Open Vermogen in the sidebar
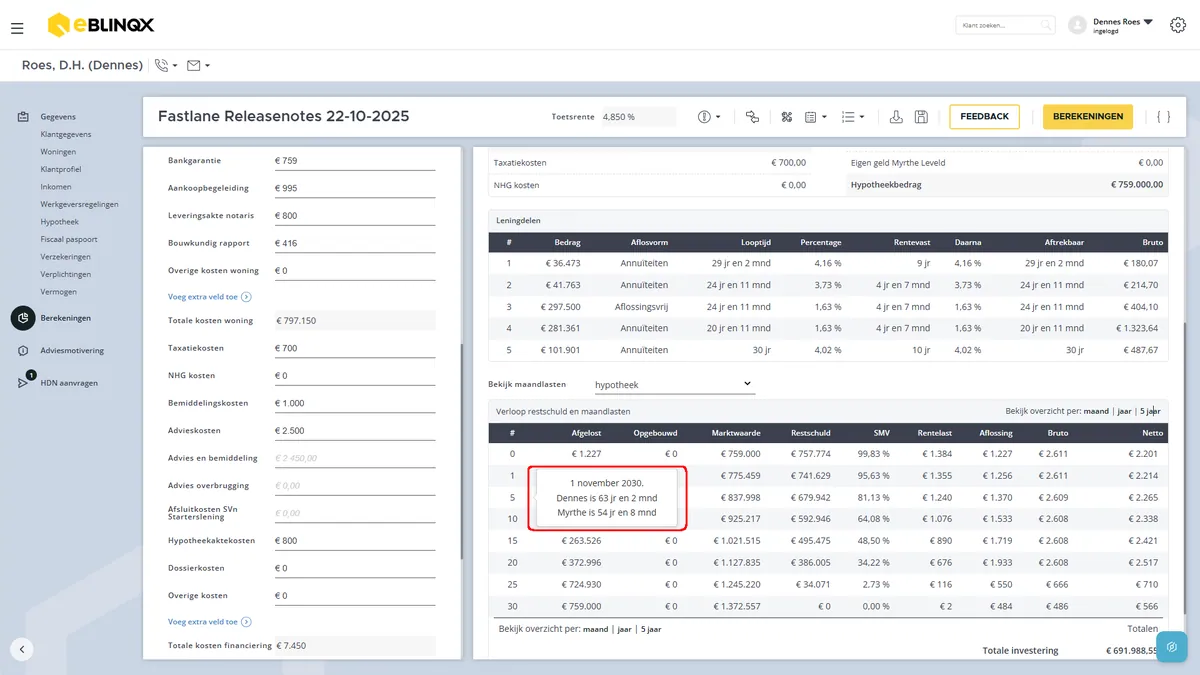Viewport: 1200px width, 675px height. [59, 292]
